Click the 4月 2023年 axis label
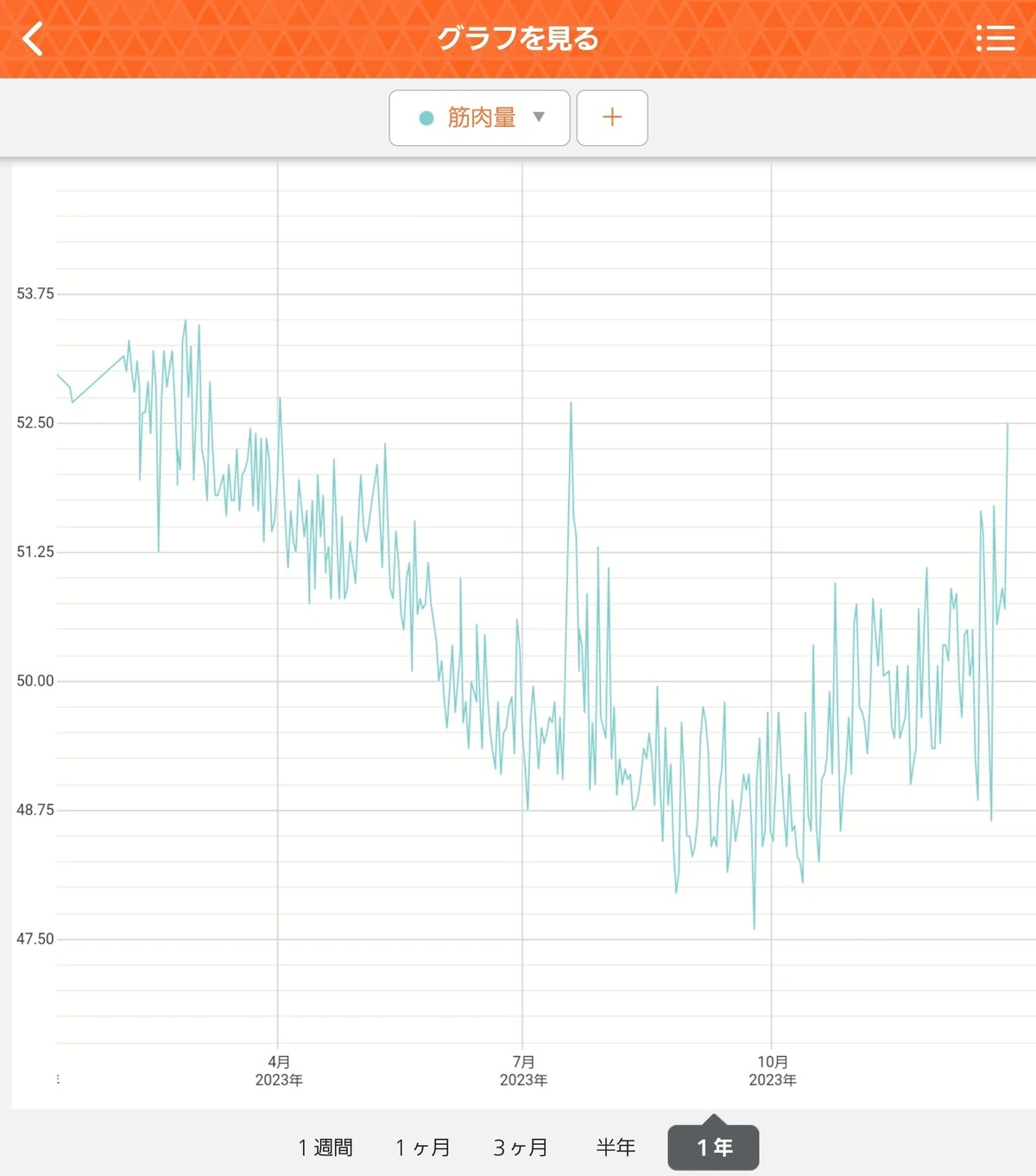This screenshot has height=1176, width=1036. click(x=279, y=1071)
